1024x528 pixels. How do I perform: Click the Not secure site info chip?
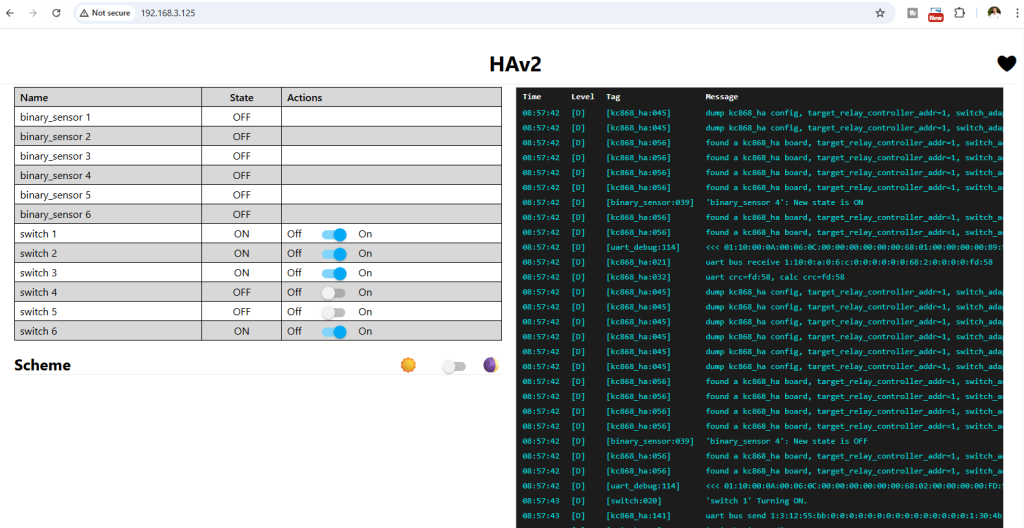coord(105,13)
